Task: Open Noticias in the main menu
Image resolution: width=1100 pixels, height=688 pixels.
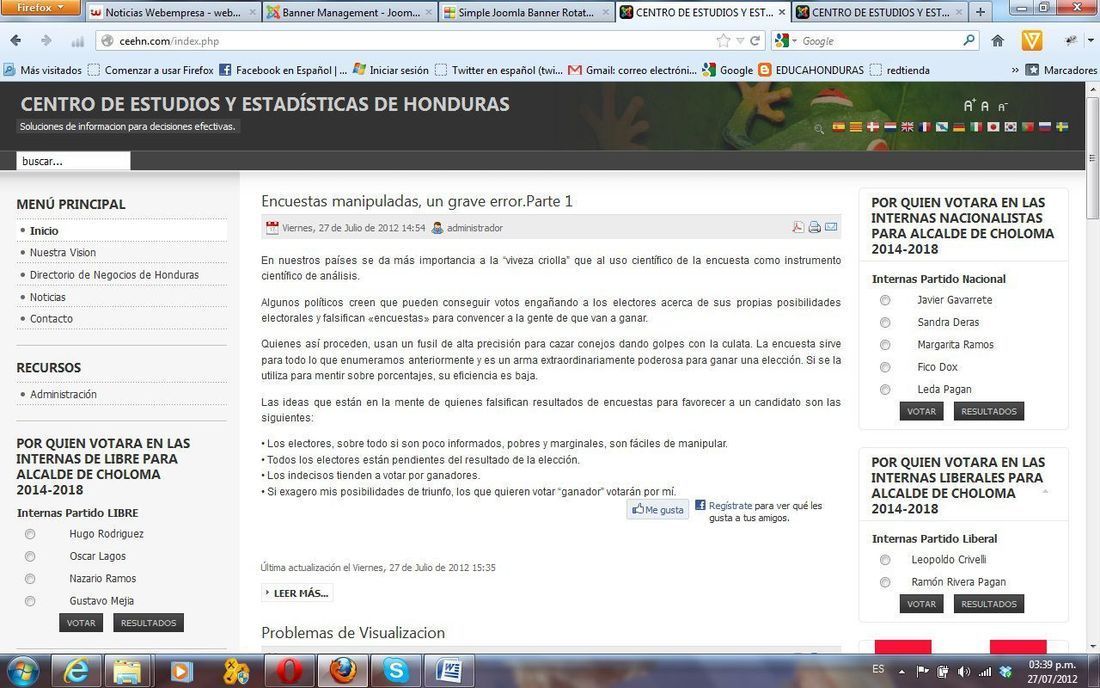Action: tap(48, 297)
